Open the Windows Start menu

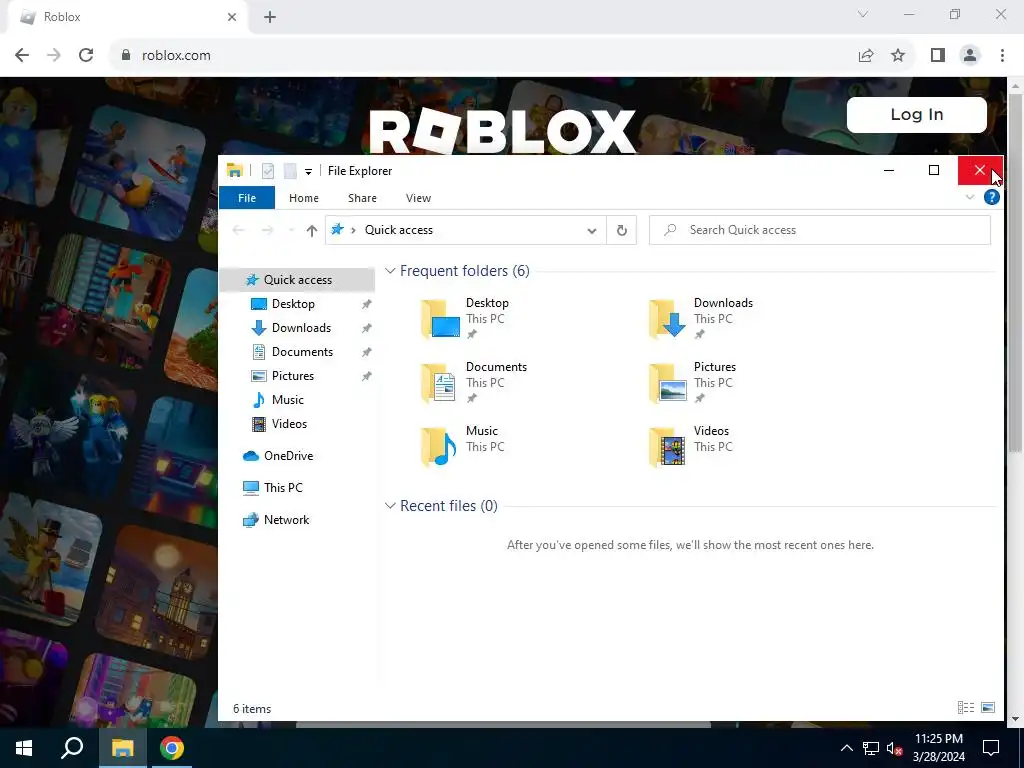24,748
